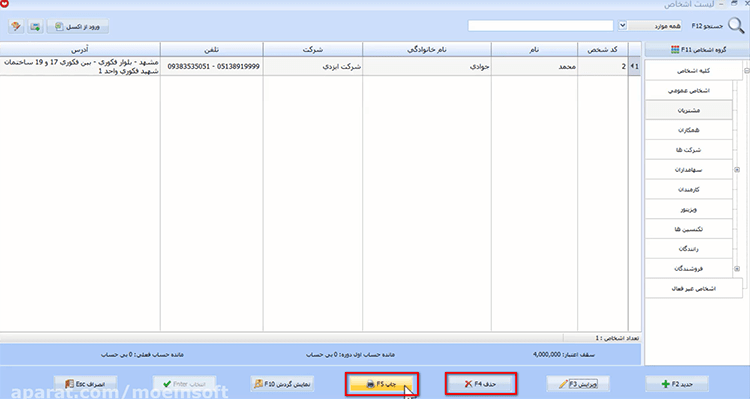Screen dimensions: 750x399
Task: Click the 'انصراف Esc' cancel button
Action: (85, 384)
